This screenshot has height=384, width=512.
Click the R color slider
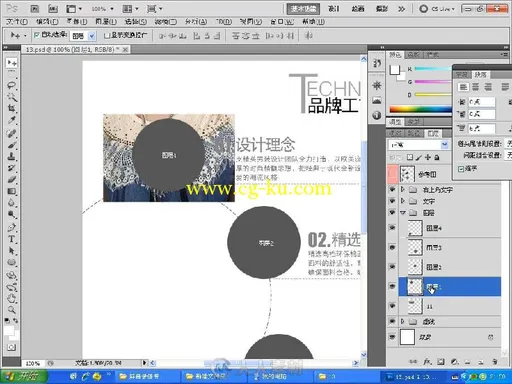pyautogui.click(x=433, y=69)
